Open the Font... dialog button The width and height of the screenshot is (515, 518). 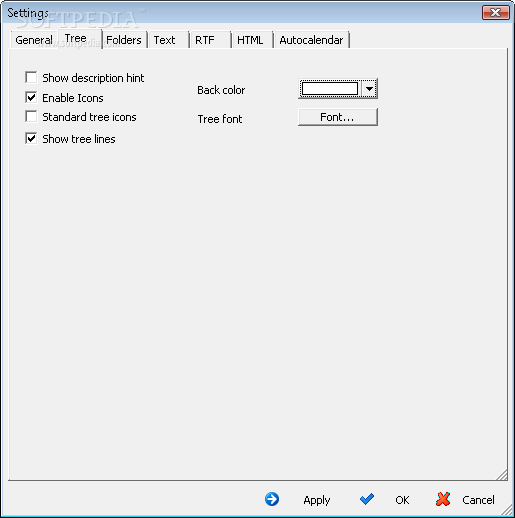338,117
